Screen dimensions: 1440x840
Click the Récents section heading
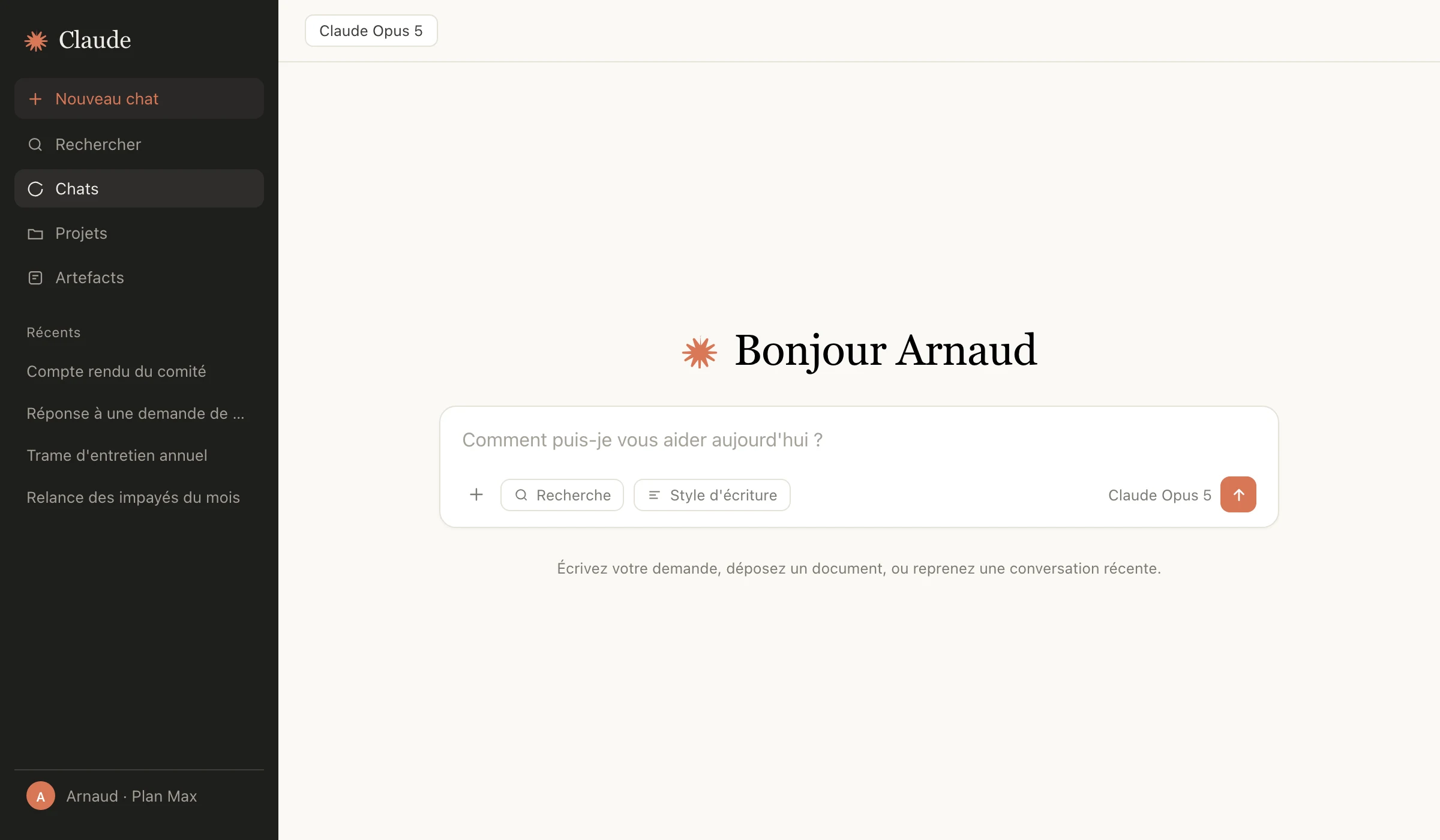[x=53, y=332]
